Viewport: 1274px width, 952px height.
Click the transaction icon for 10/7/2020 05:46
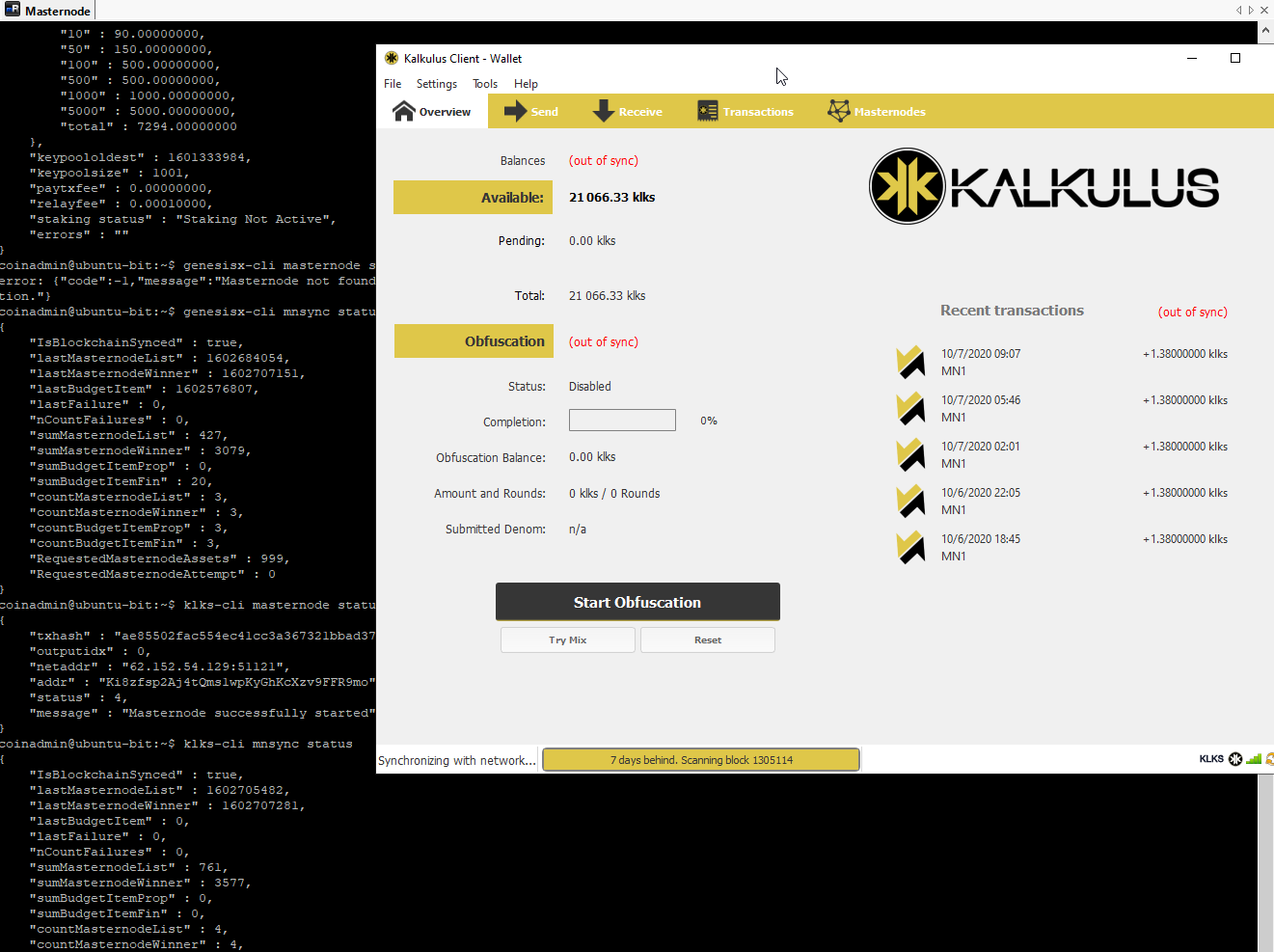[910, 409]
